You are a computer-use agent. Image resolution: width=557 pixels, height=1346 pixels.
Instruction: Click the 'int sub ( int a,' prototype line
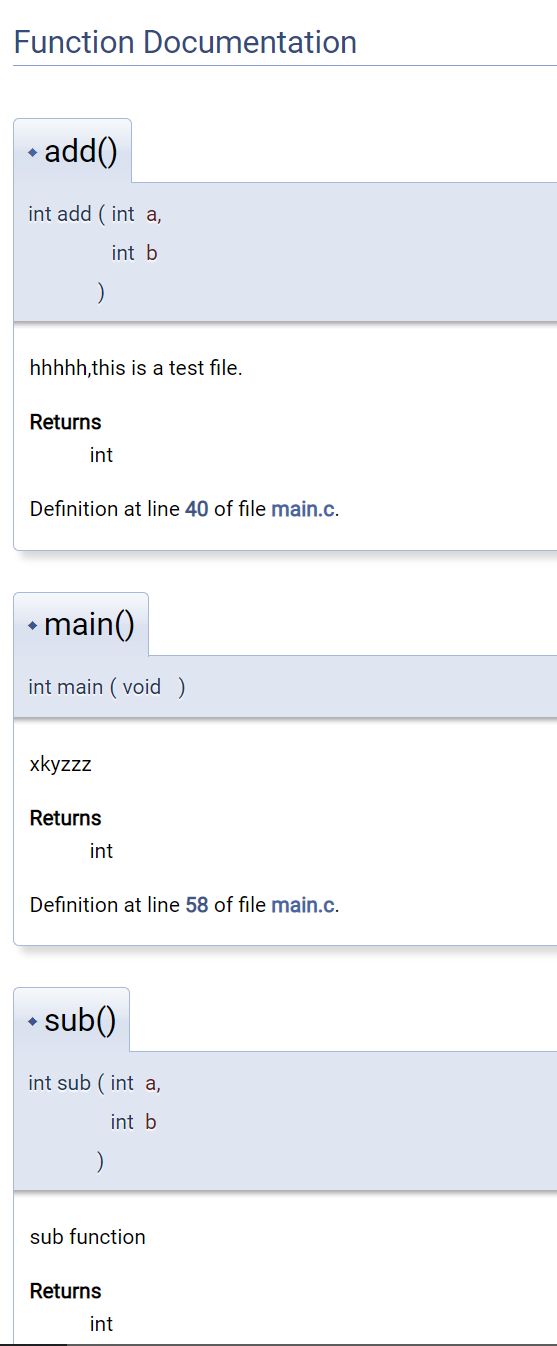[95, 1083]
